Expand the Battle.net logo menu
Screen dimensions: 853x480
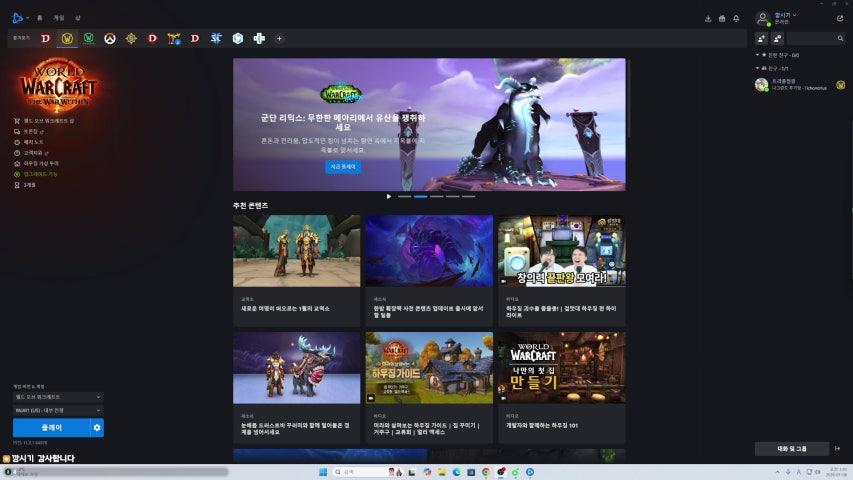(18, 18)
